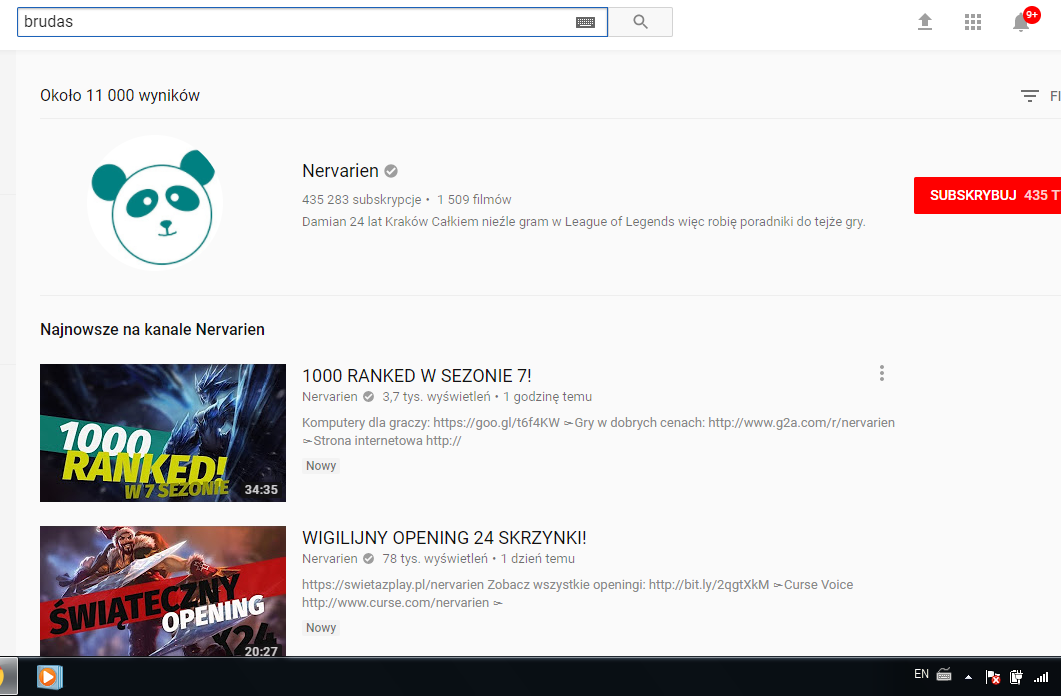Open the notifications bell
Image resolution: width=1061 pixels, height=696 pixels.
[1021, 22]
